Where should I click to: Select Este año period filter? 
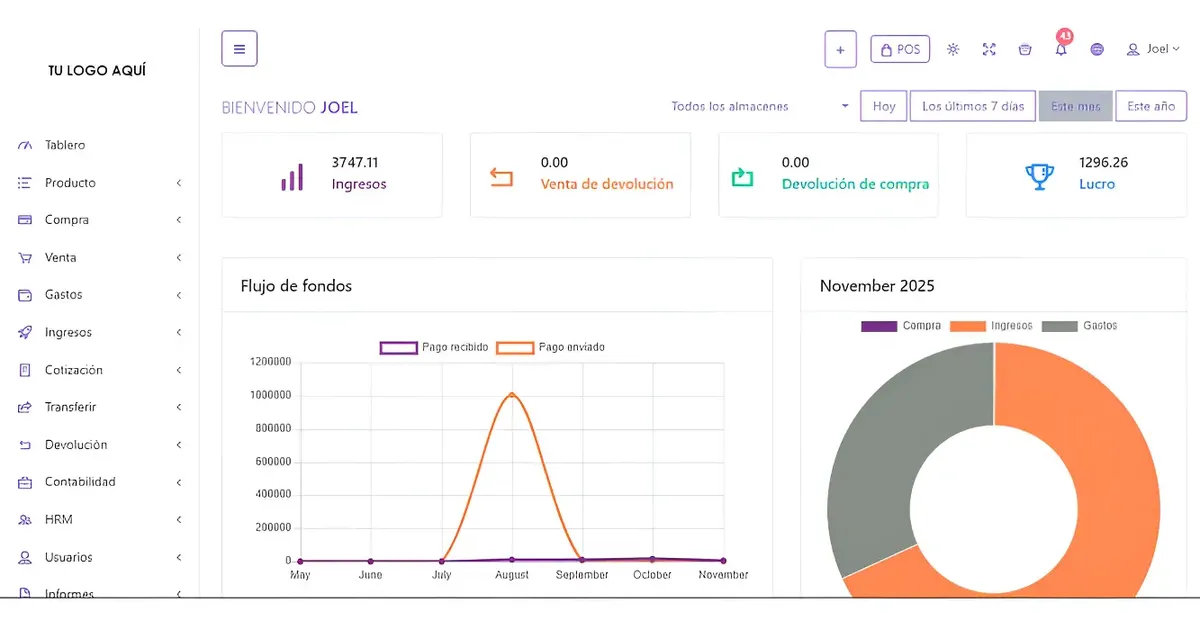[x=1151, y=106]
